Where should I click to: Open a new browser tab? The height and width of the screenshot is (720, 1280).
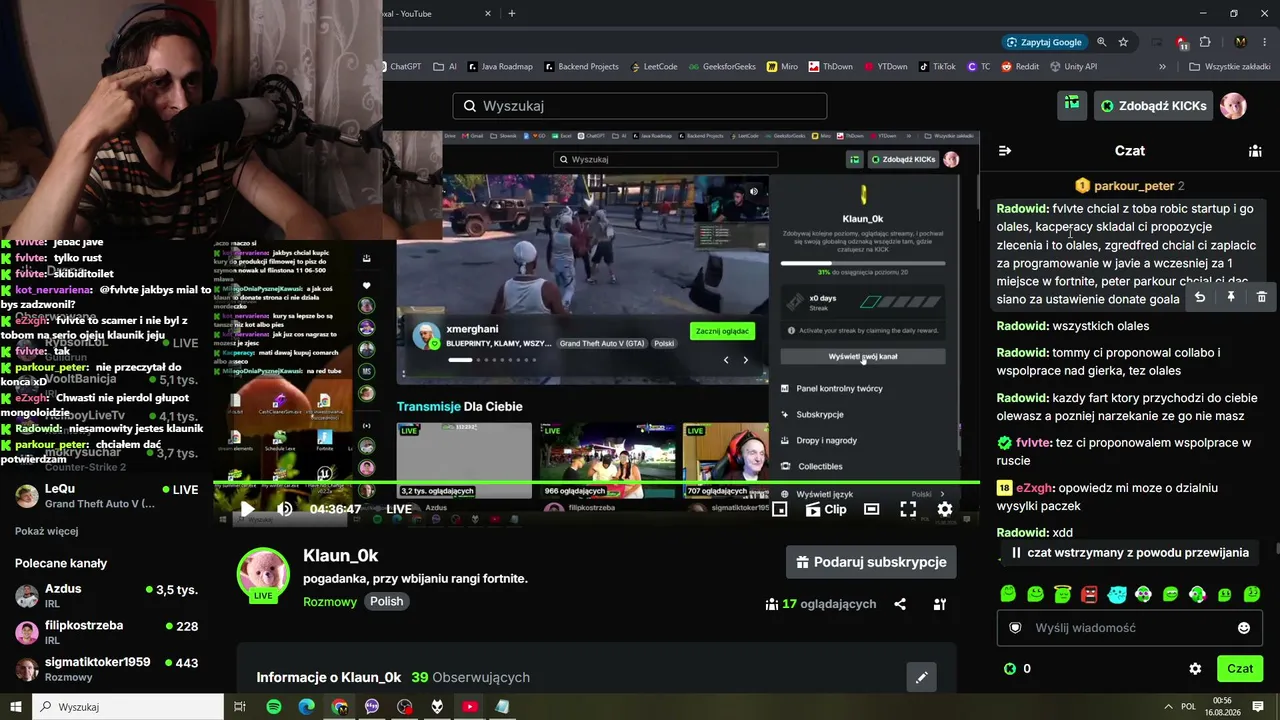tap(512, 14)
